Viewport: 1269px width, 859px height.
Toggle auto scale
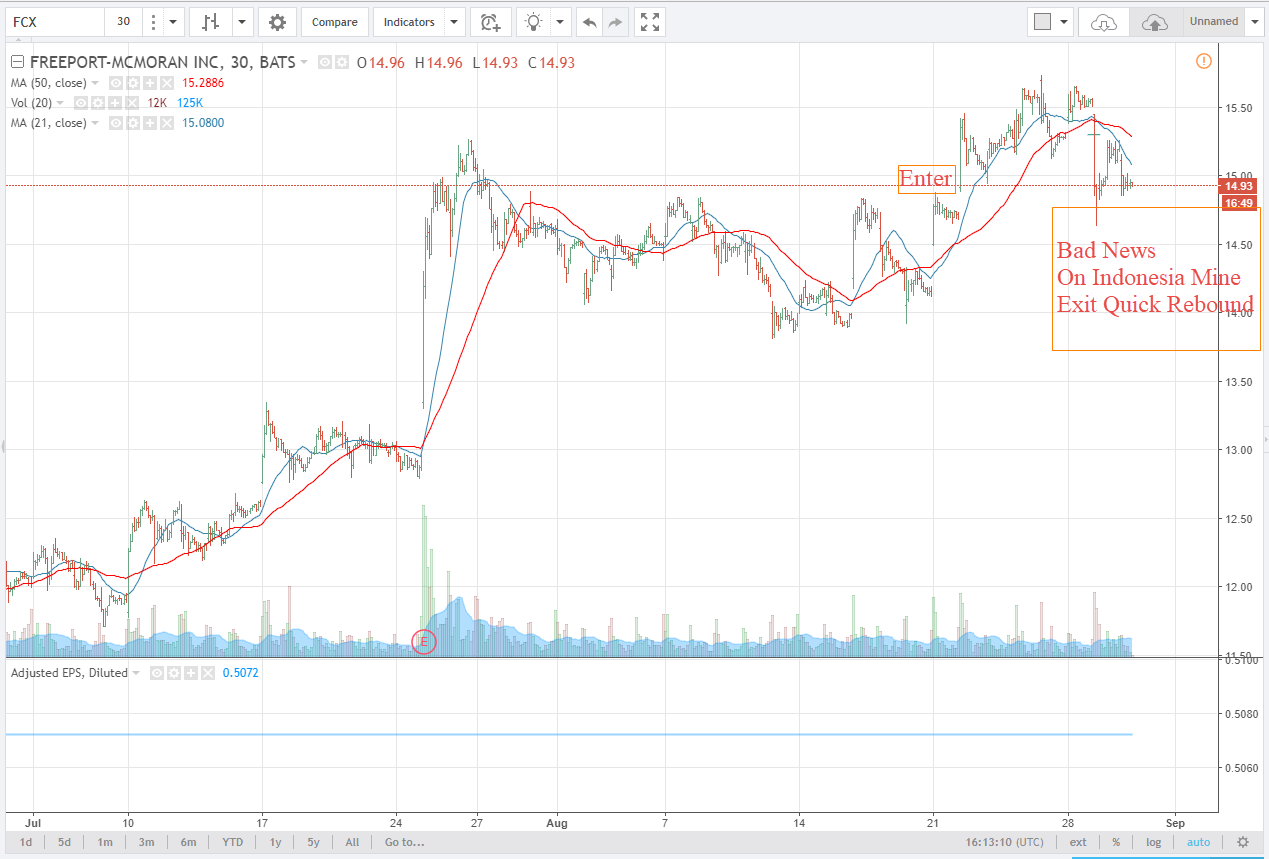[1198, 842]
